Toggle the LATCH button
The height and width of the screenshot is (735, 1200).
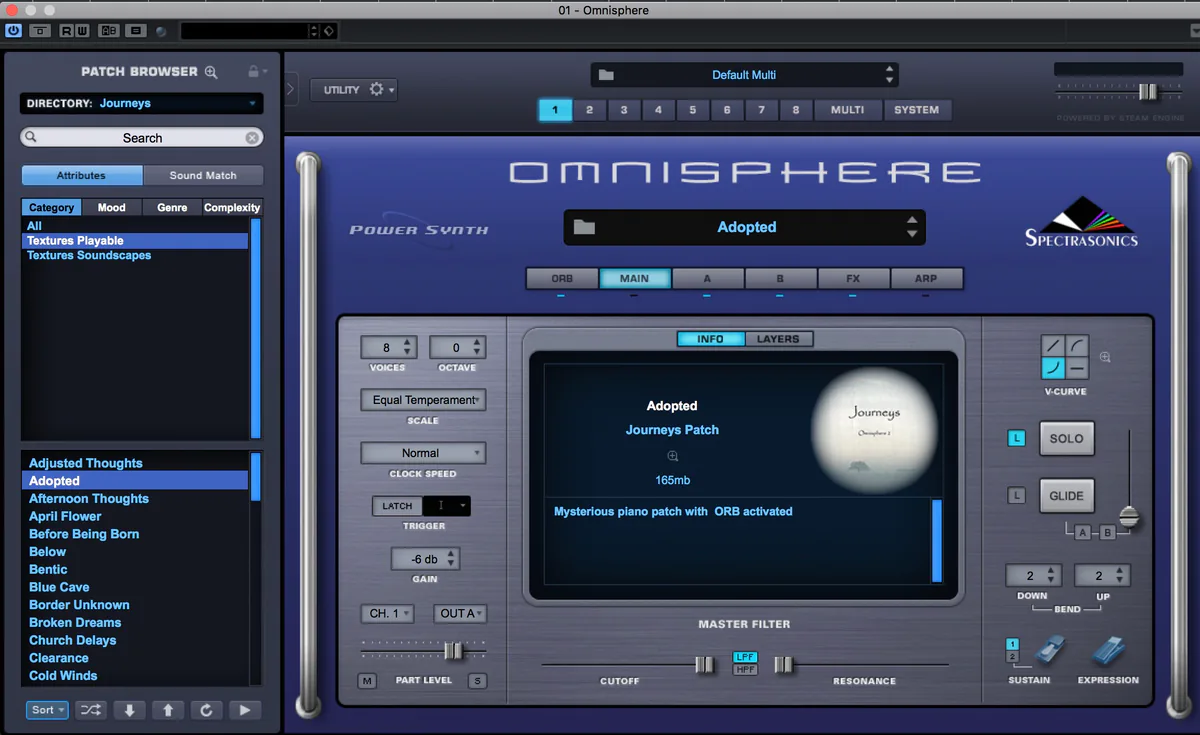click(x=397, y=506)
